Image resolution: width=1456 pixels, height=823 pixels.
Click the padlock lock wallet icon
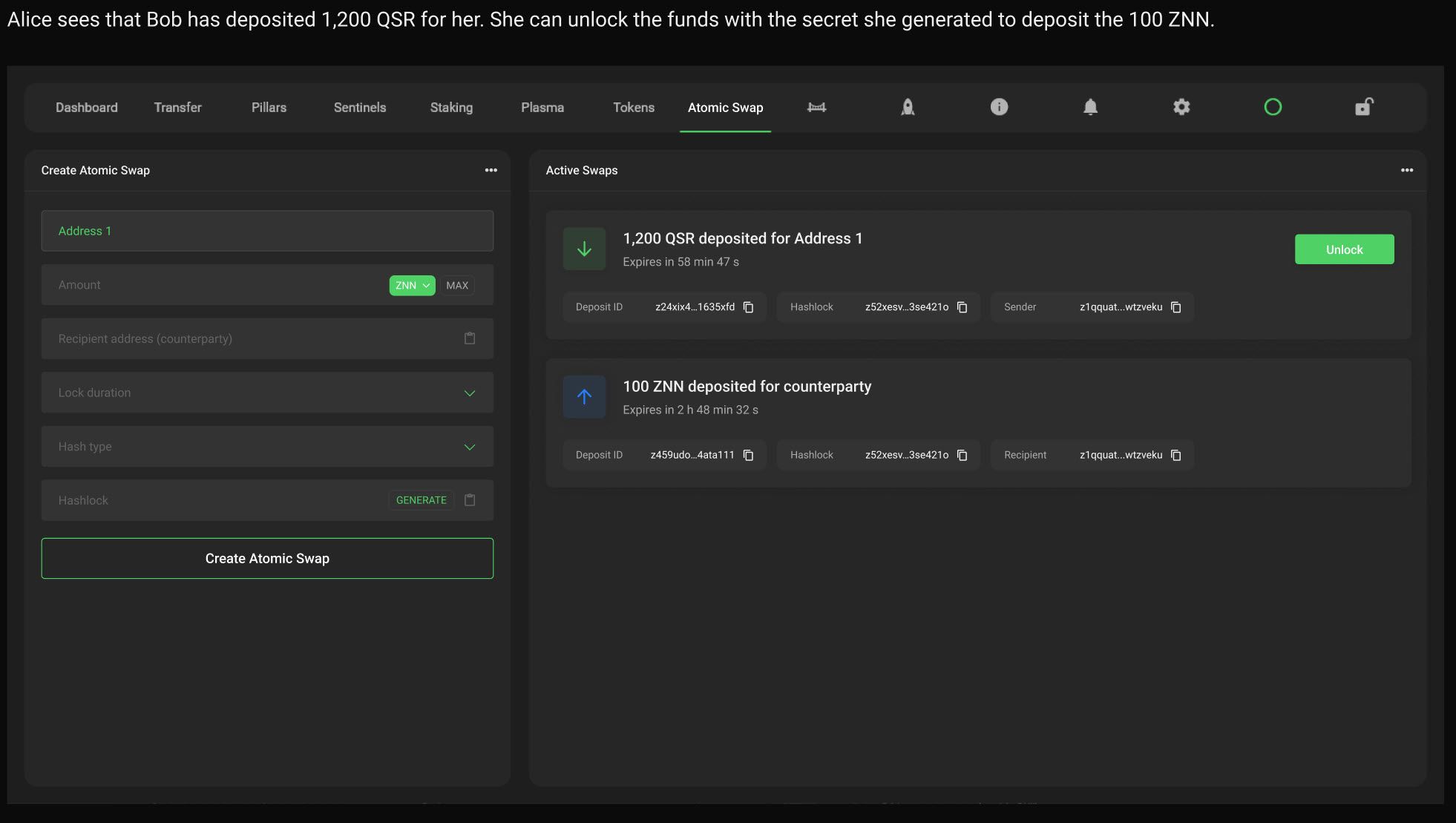tap(1364, 108)
